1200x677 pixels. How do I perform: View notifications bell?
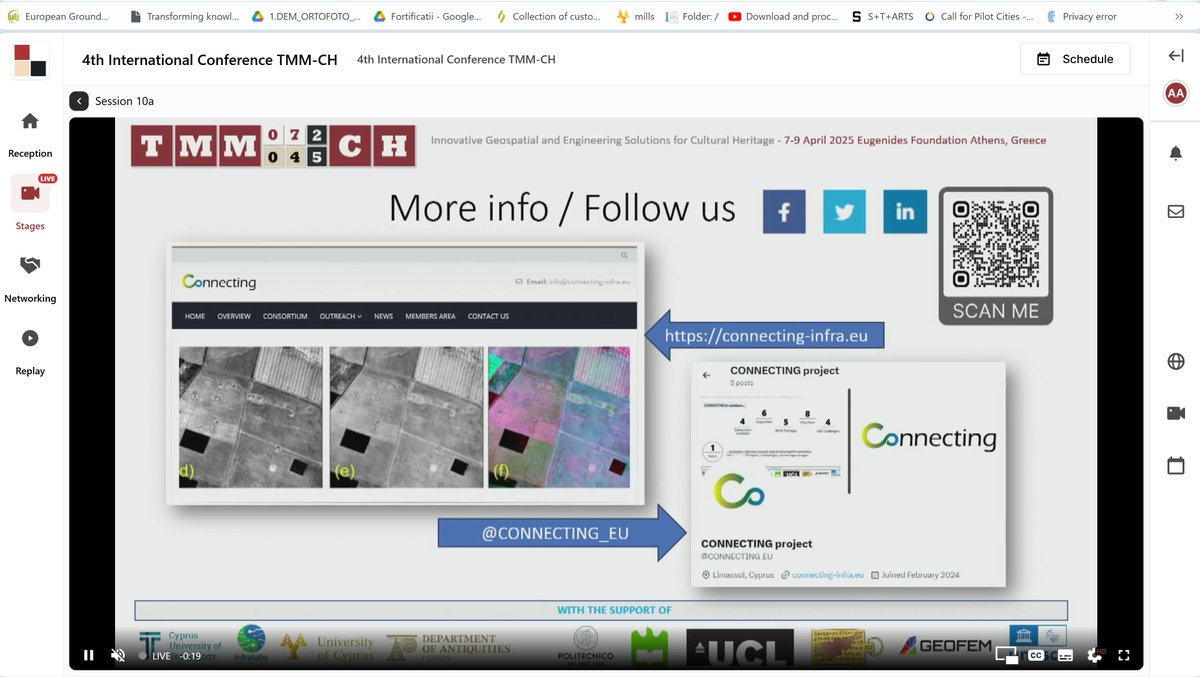pos(1176,153)
